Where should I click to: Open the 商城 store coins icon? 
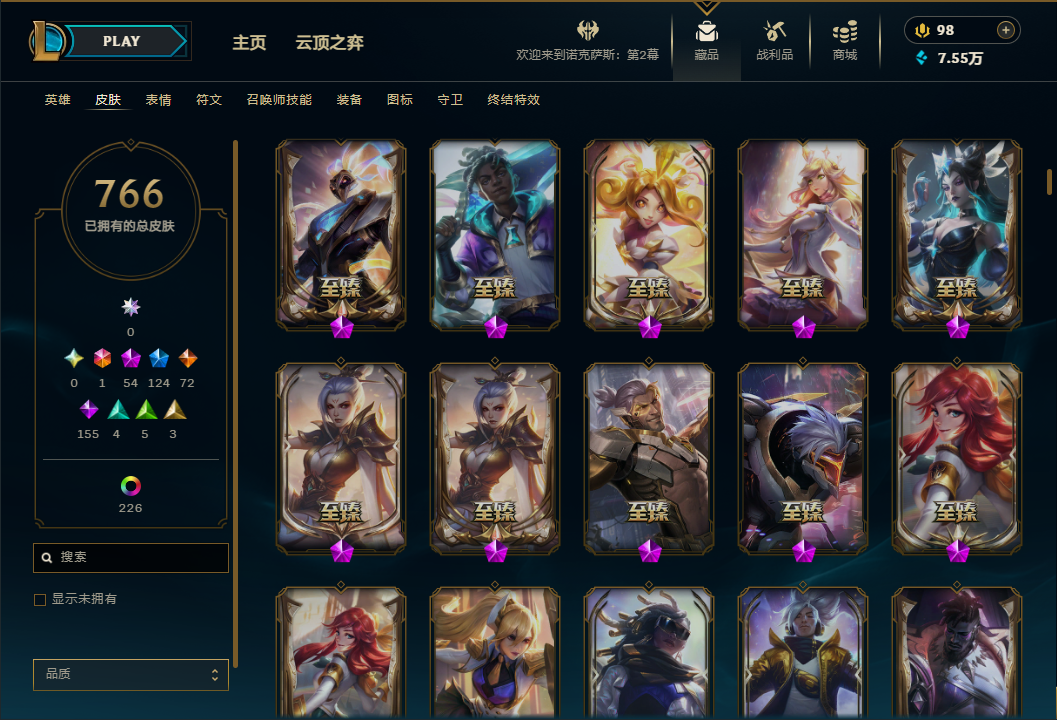[845, 31]
